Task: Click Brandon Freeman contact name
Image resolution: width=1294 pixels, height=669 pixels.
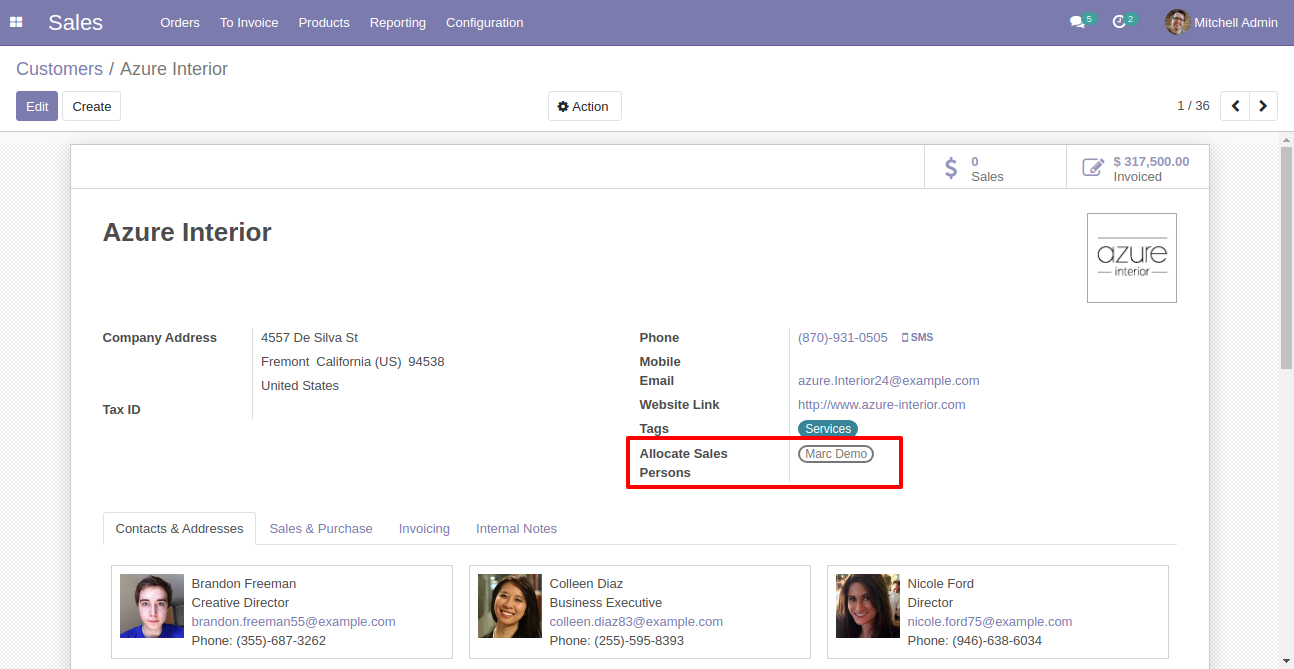Action: pyautogui.click(x=244, y=584)
